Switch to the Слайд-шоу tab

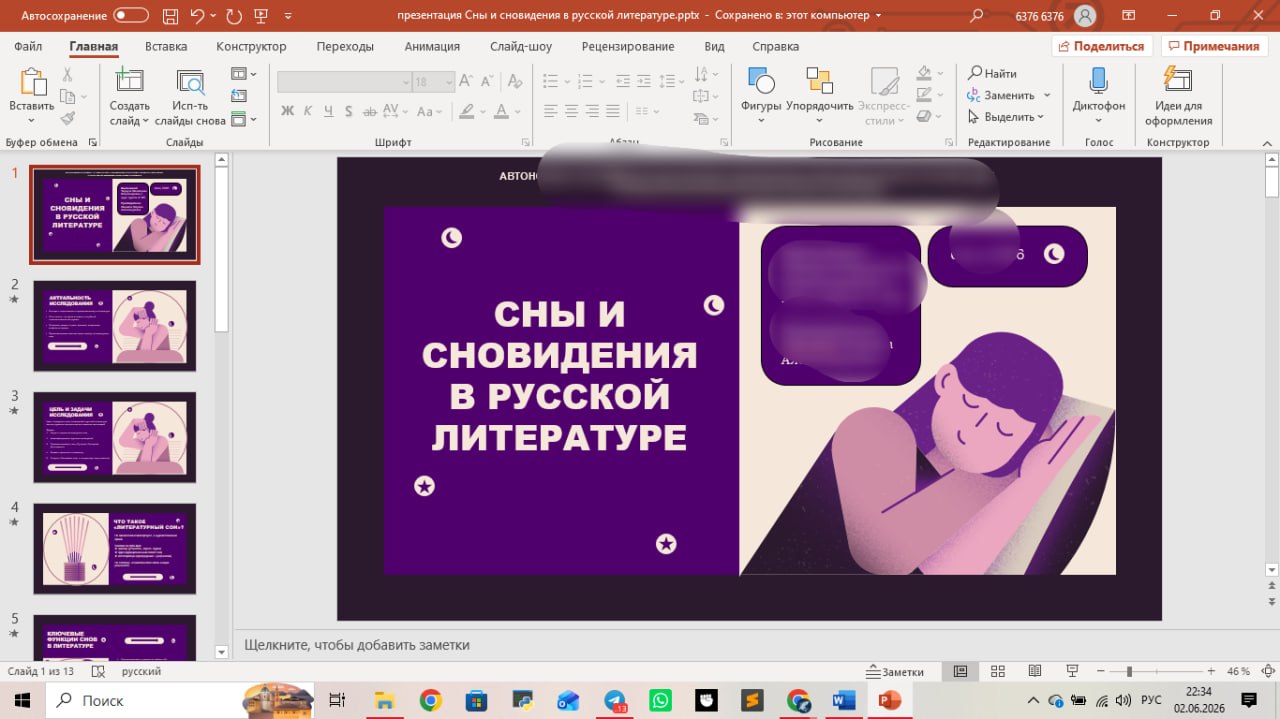pyautogui.click(x=521, y=46)
